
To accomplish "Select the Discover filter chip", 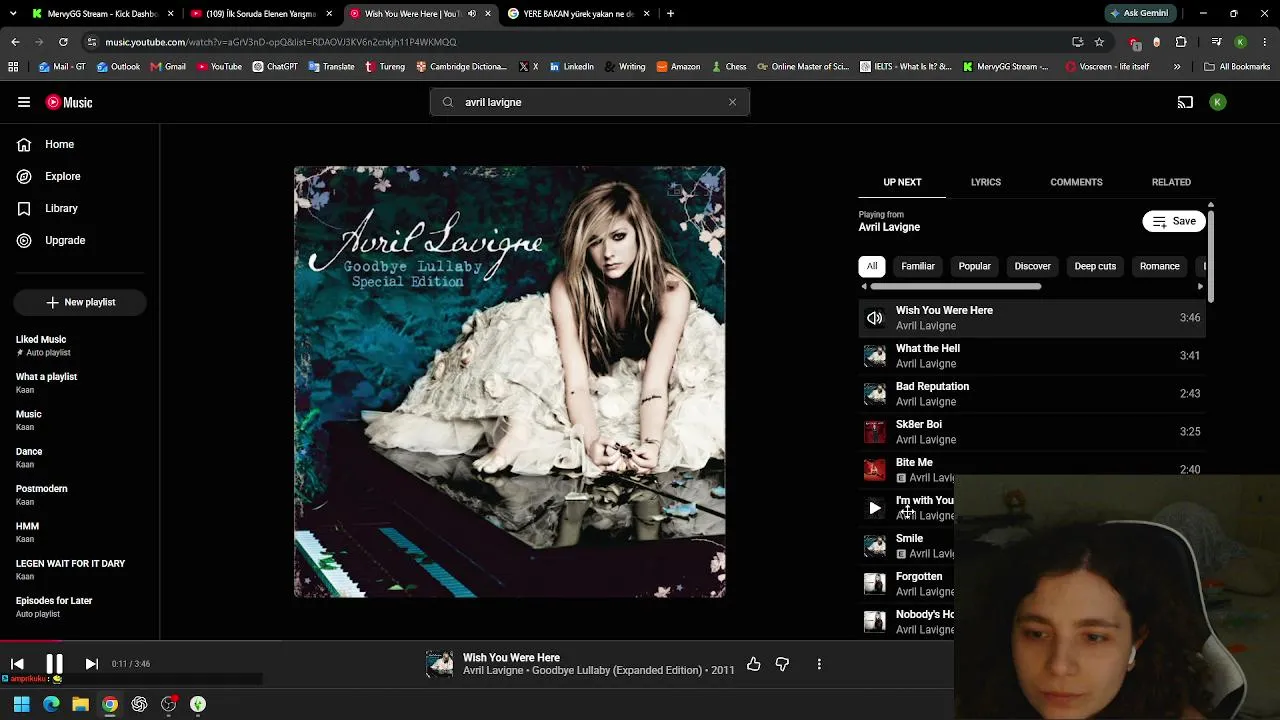I will coord(1033,266).
